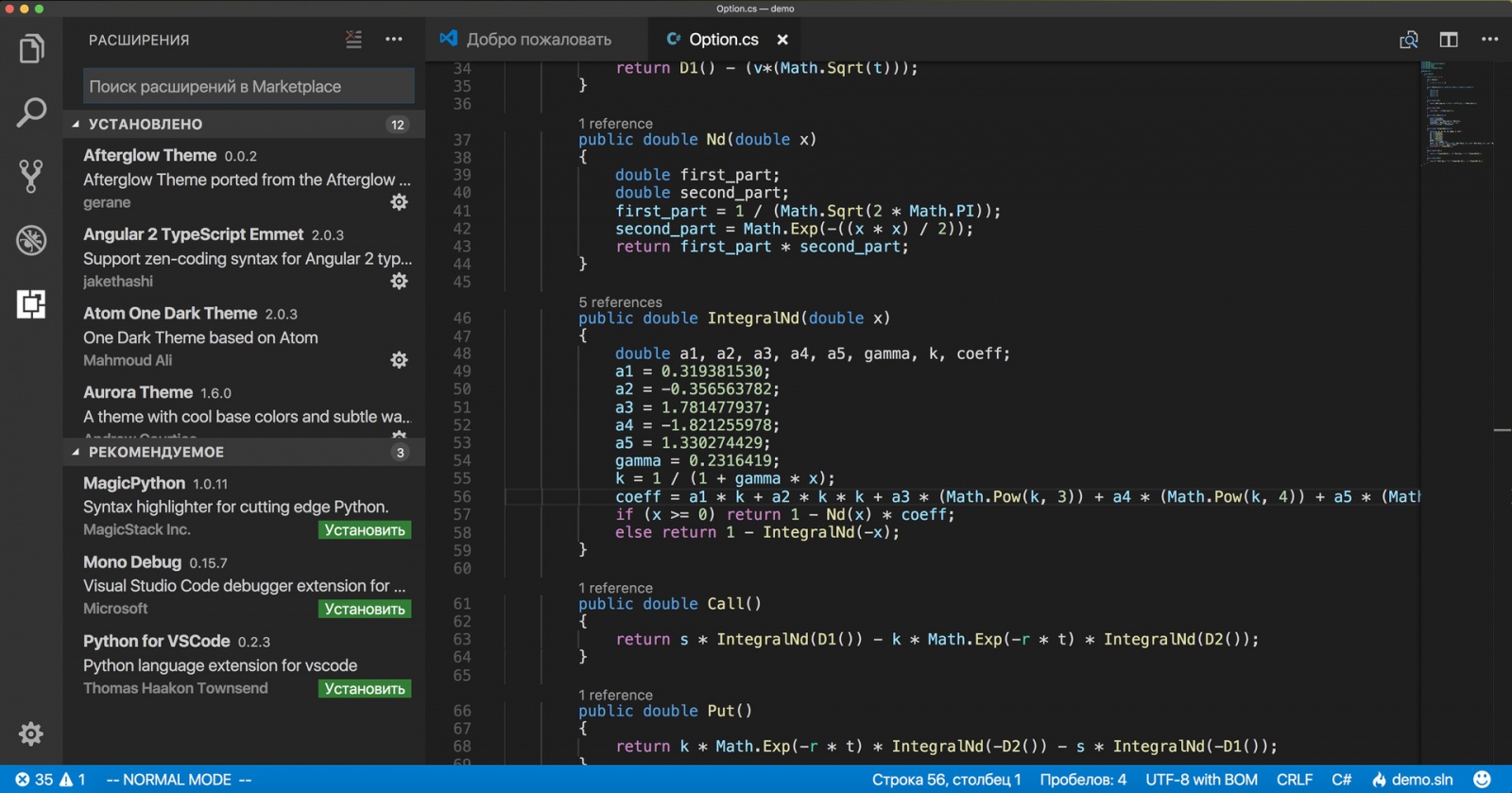The image size is (1512, 793).
Task: Install the MagicPython extension
Action: (365, 530)
